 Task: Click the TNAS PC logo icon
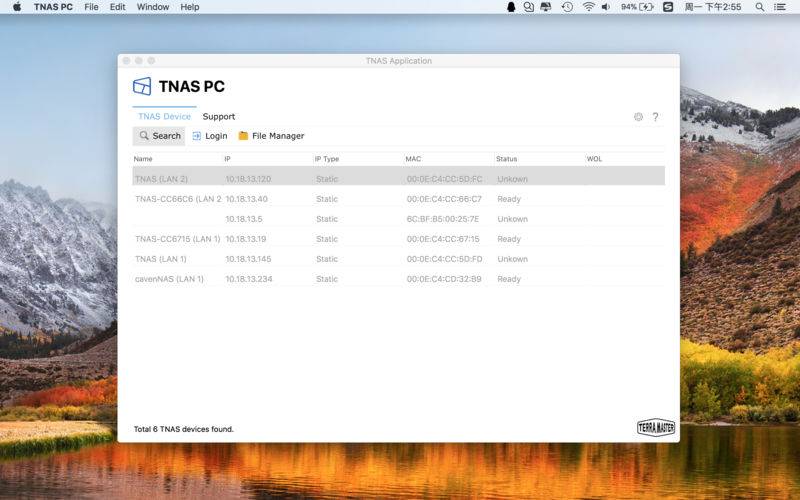tap(142, 86)
